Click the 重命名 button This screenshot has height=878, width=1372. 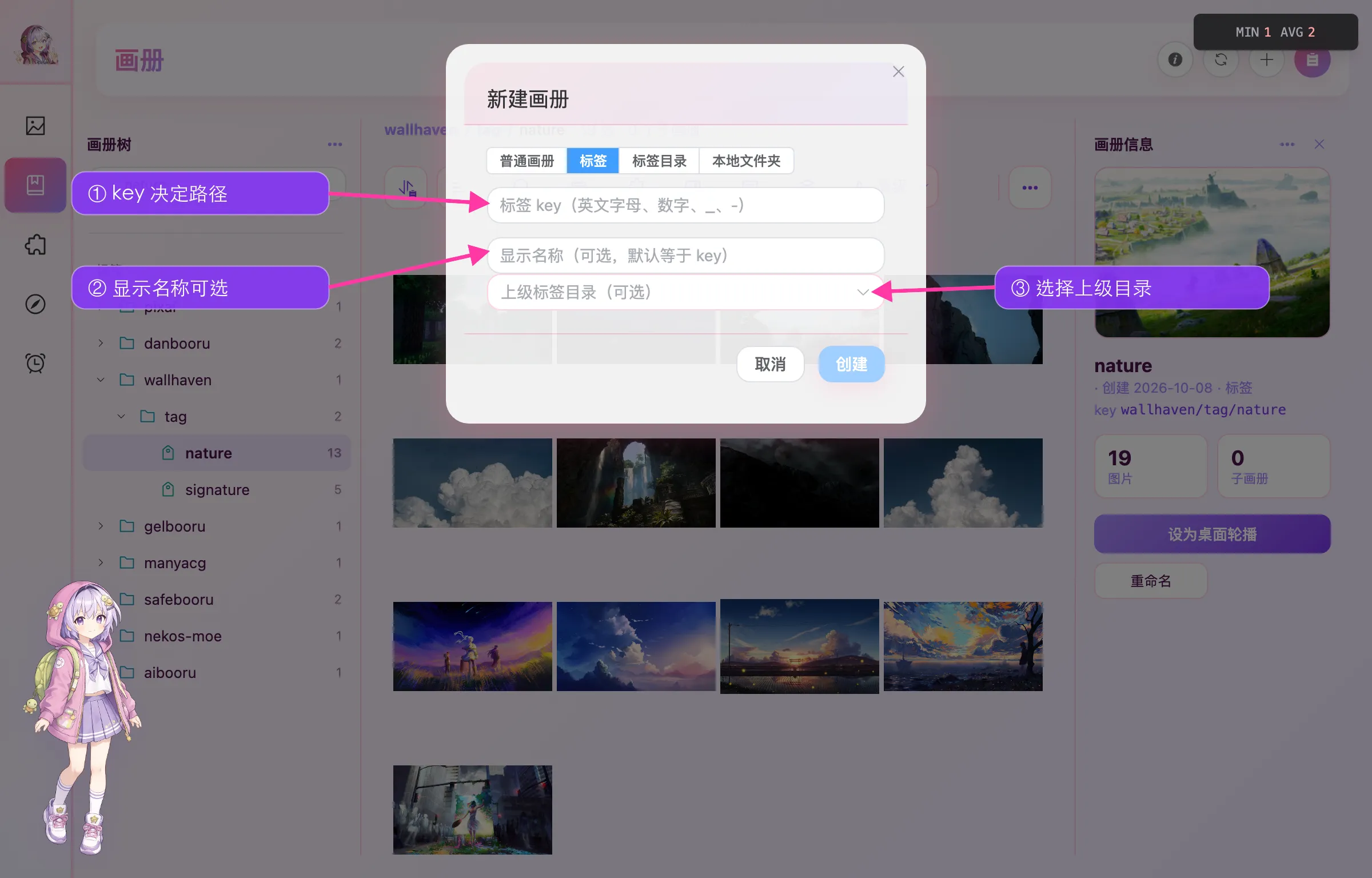[x=1151, y=581]
